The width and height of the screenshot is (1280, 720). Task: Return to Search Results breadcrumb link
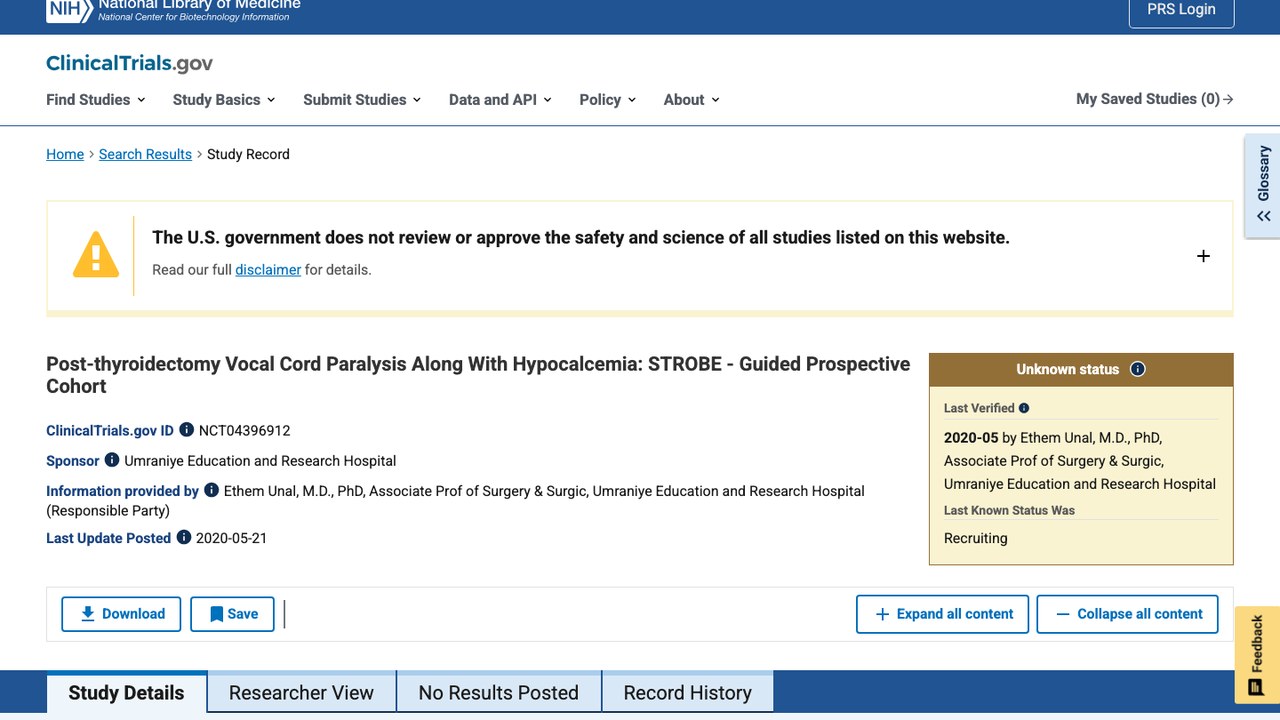(x=145, y=154)
